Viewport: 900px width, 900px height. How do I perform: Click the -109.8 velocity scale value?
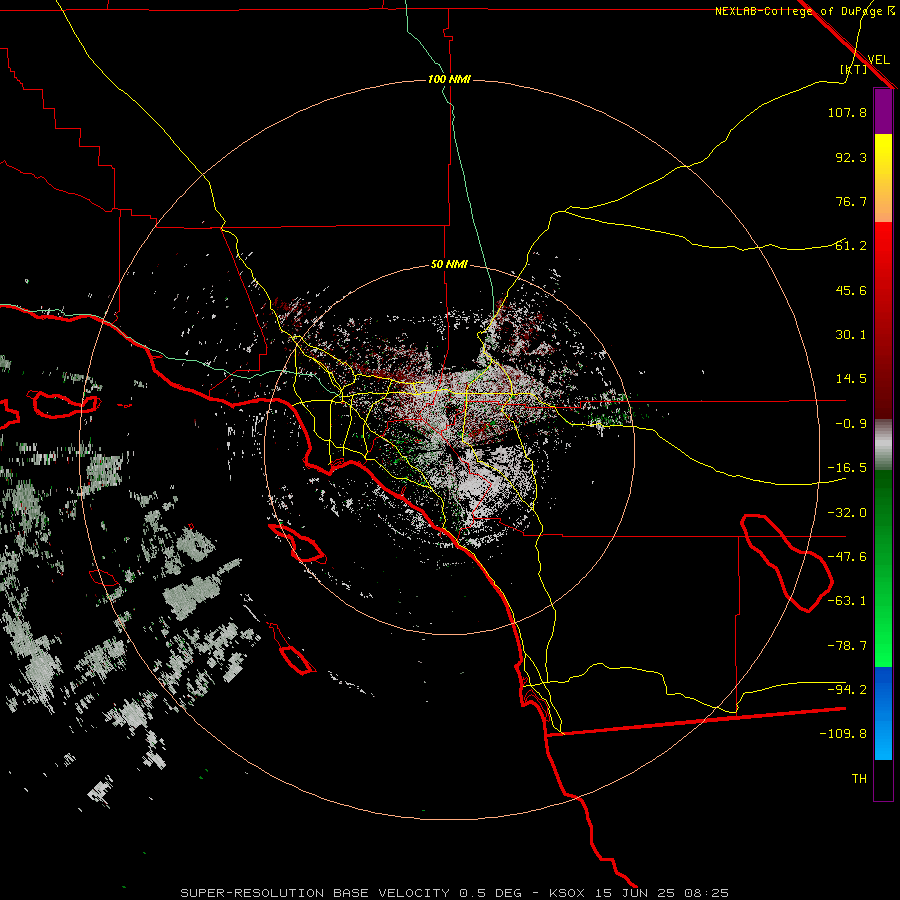843,734
